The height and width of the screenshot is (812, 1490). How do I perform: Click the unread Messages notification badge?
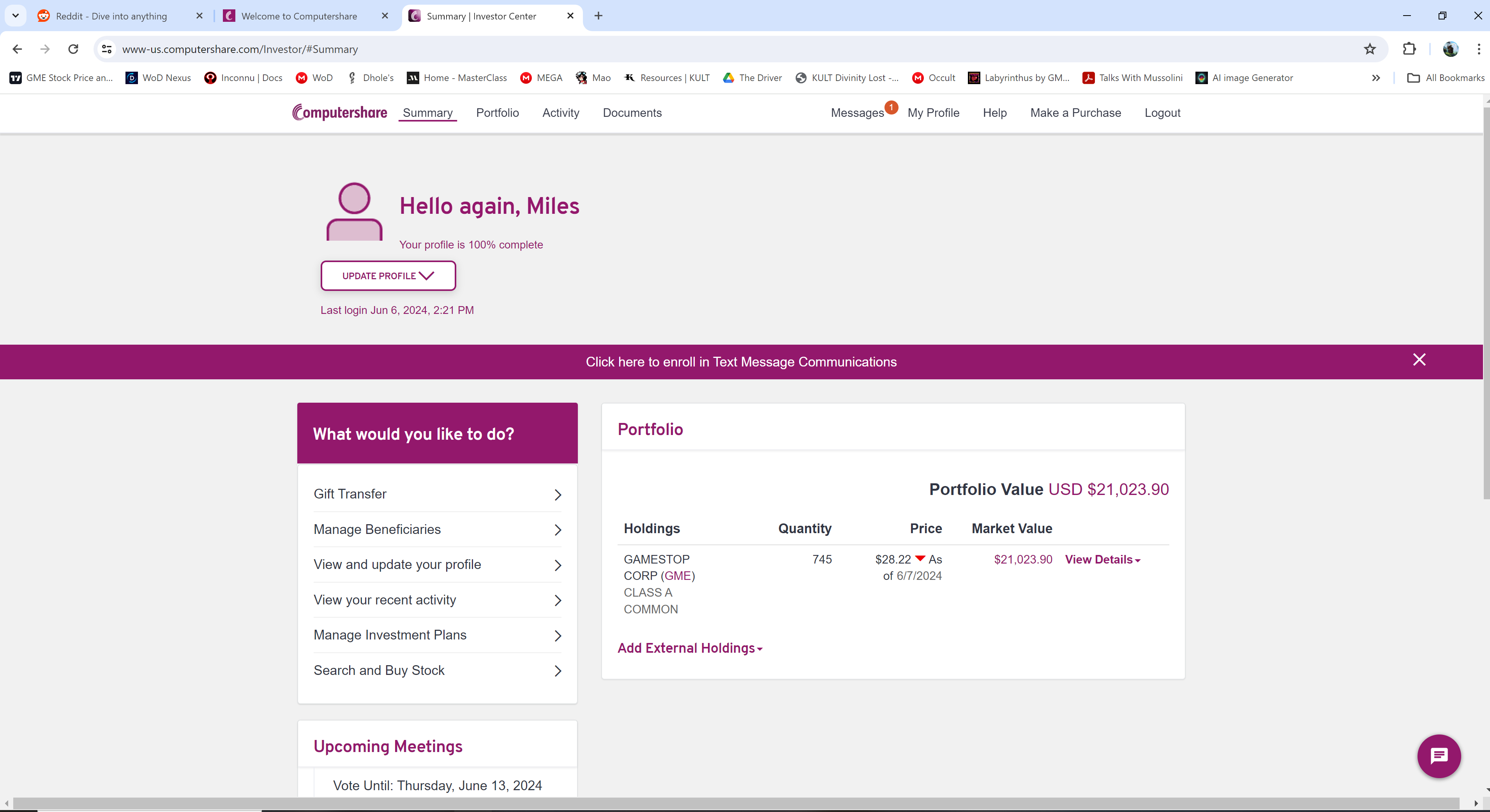(x=892, y=107)
